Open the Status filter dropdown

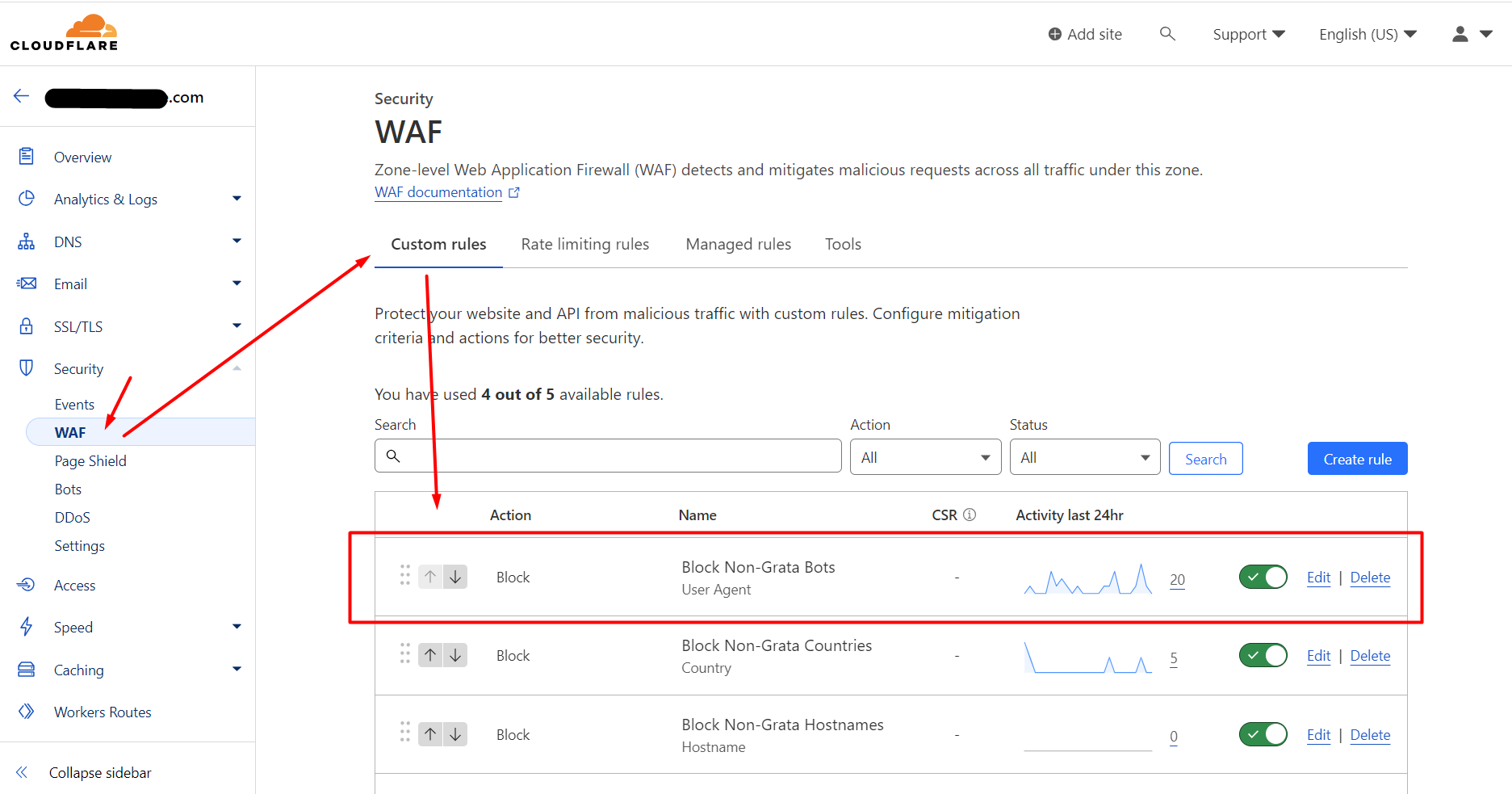coord(1084,457)
